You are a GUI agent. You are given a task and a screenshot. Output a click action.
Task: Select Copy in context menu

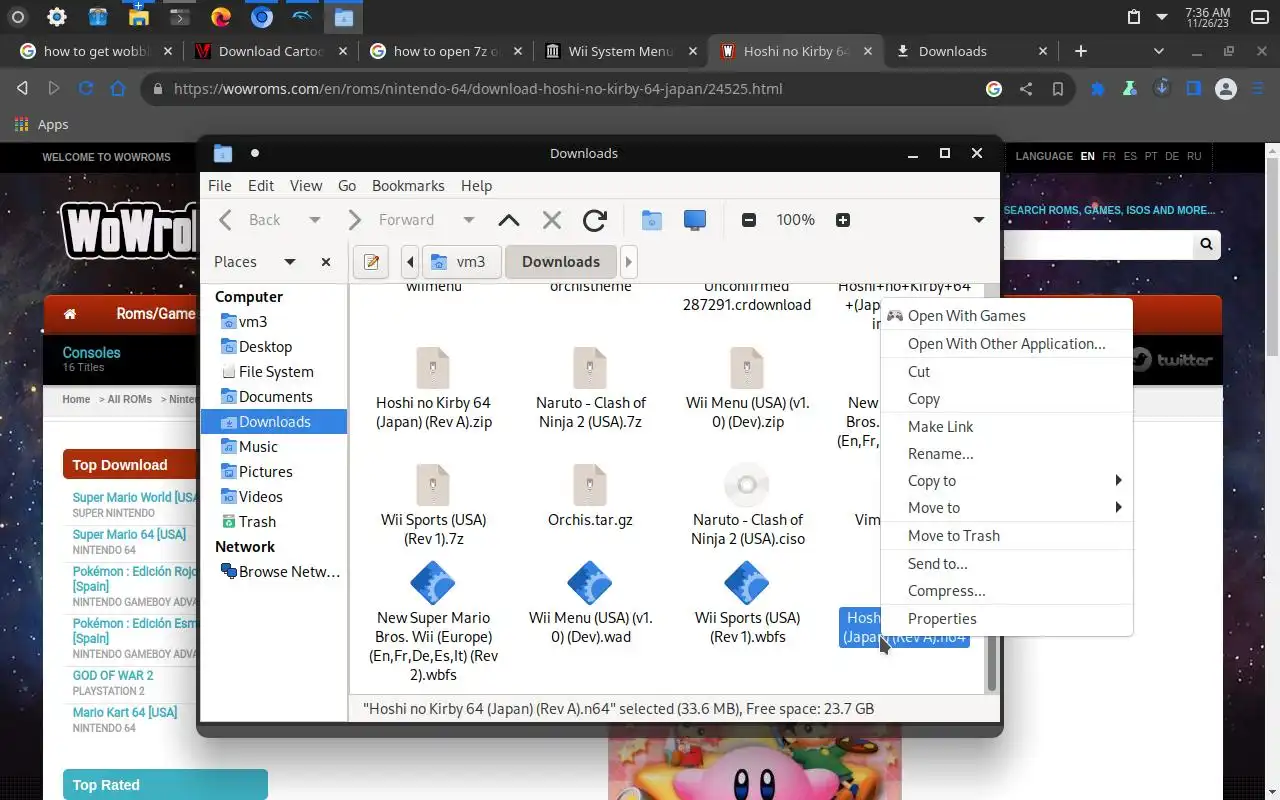tap(1006, 399)
